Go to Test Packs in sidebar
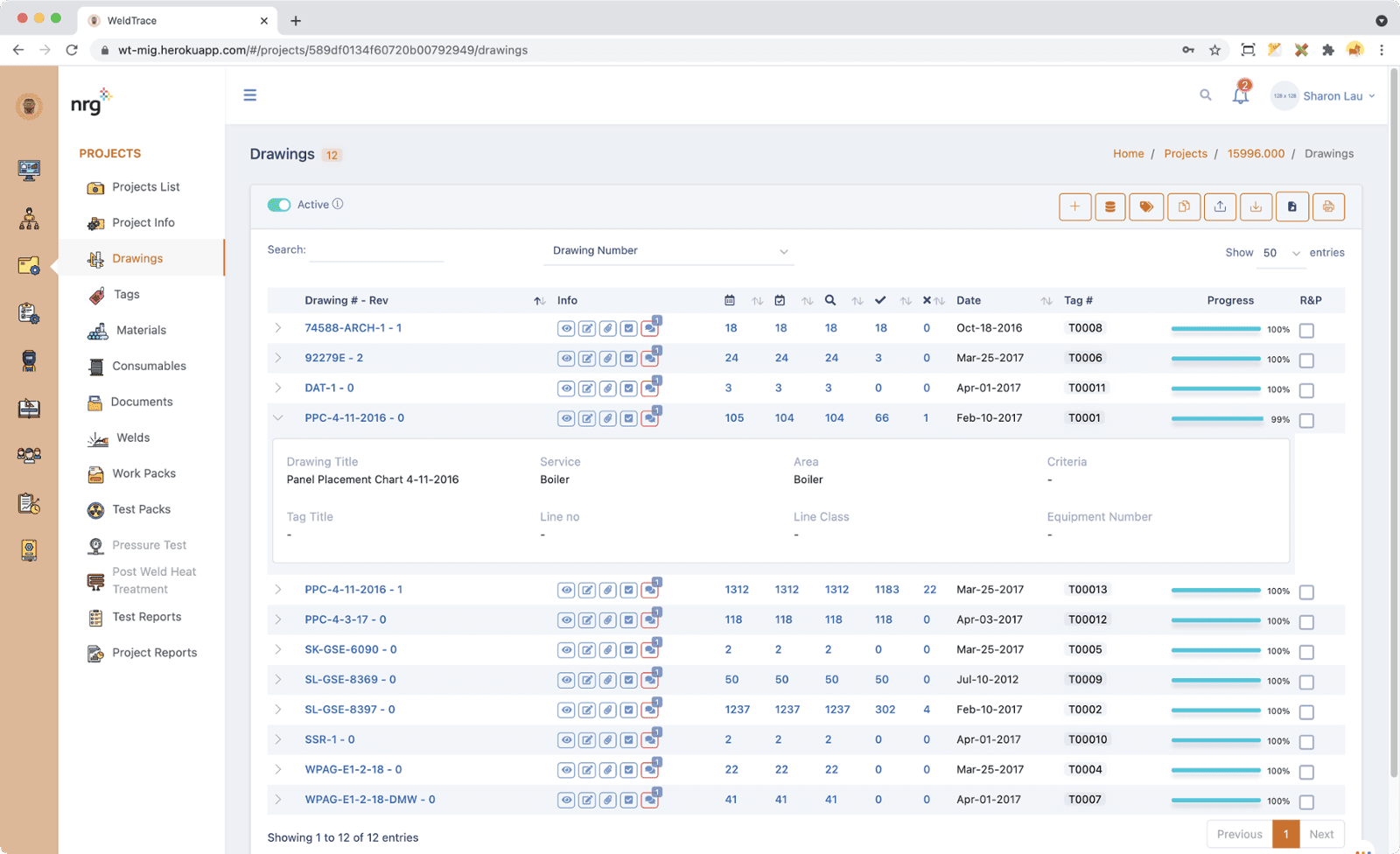Screen dimensions: 1400x854 coord(141,509)
